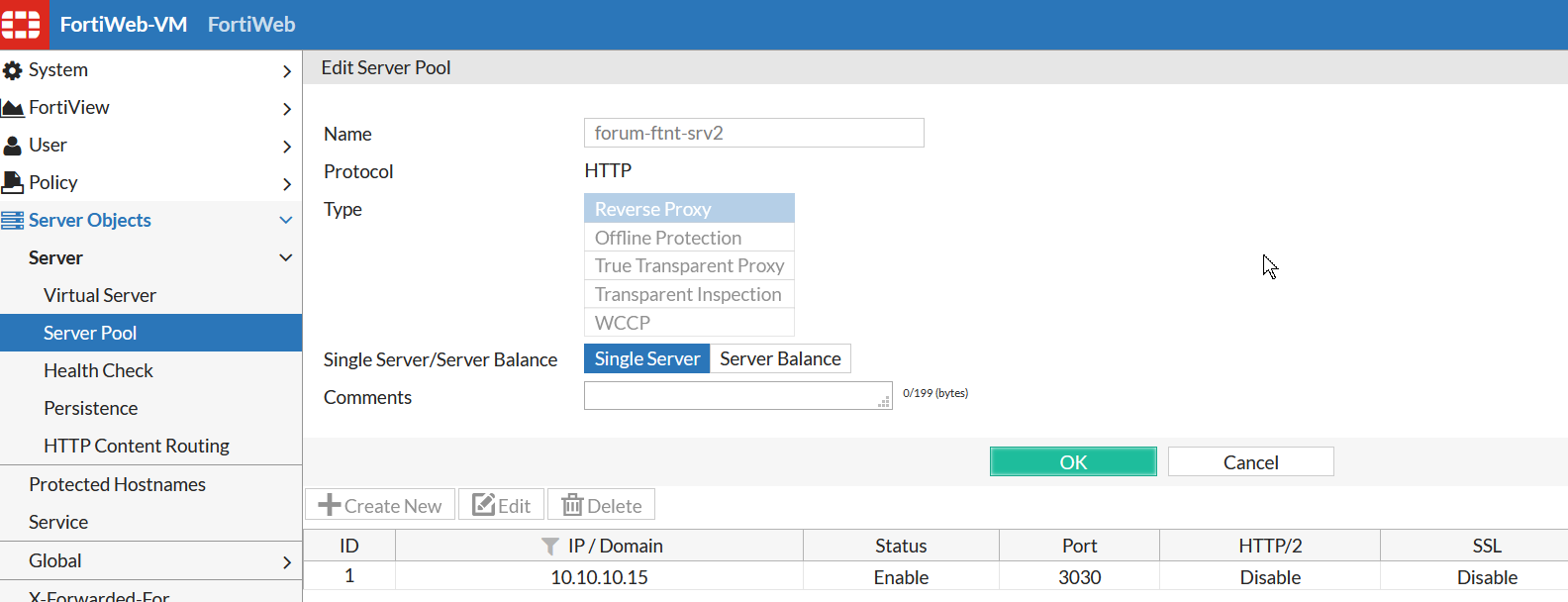Click the filter funnel icon in IP / Domain column
This screenshot has width=1568, height=602.
click(550, 546)
